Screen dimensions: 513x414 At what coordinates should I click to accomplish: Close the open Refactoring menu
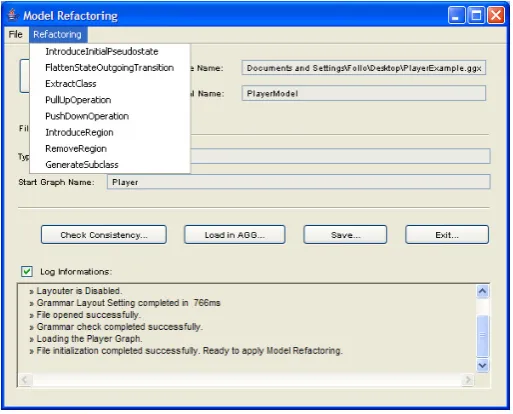point(58,34)
